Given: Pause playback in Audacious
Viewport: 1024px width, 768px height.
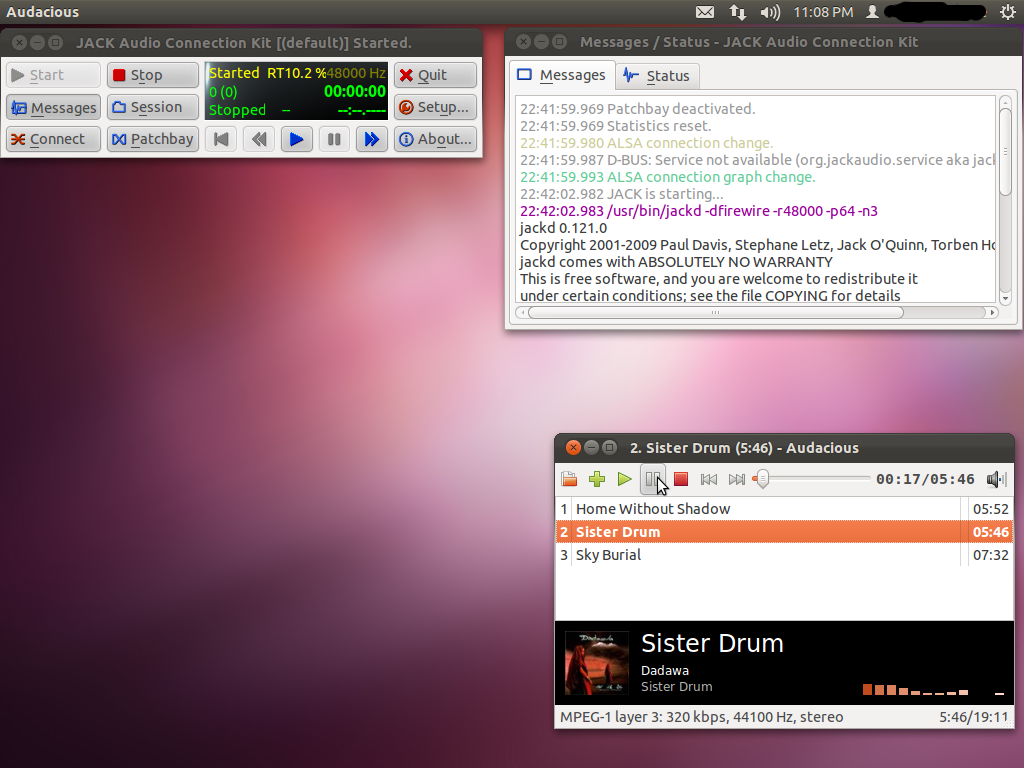Looking at the screenshot, I should point(652,479).
